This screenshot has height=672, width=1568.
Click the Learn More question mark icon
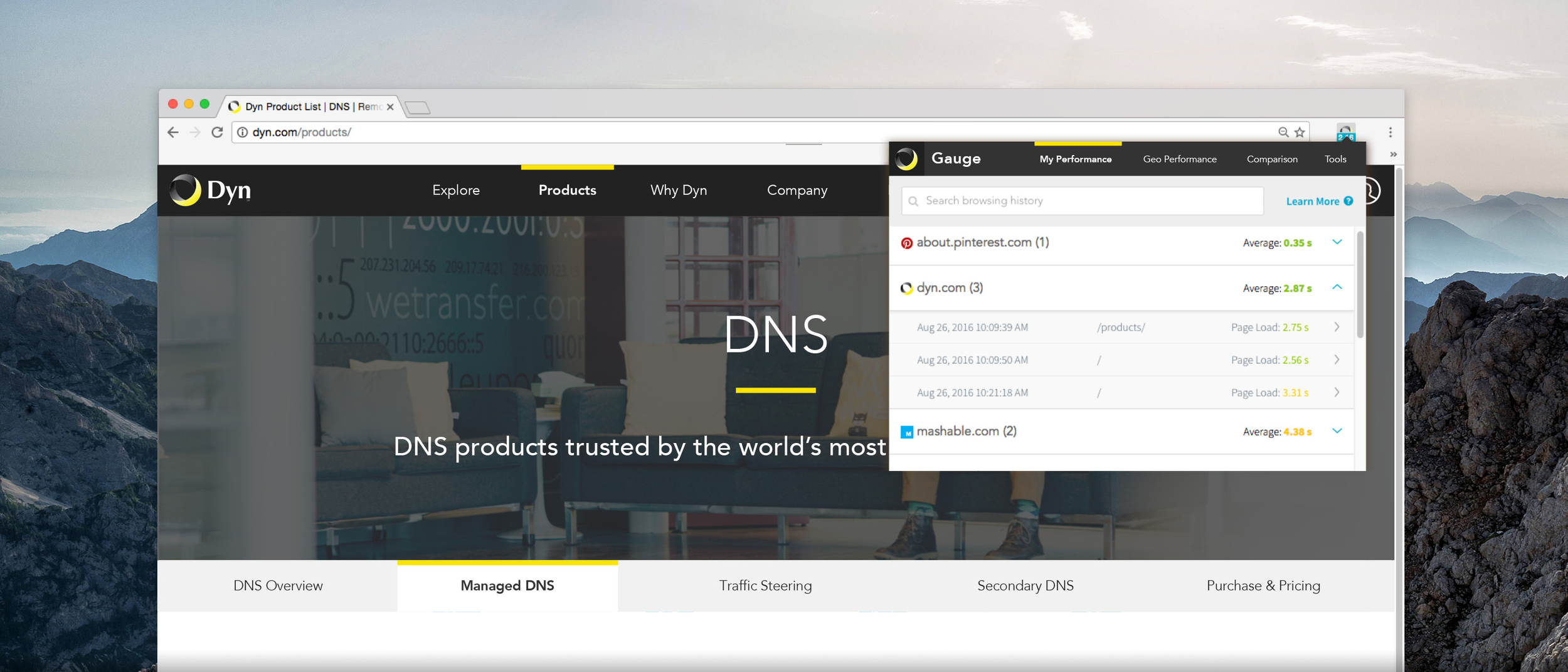[1348, 201]
